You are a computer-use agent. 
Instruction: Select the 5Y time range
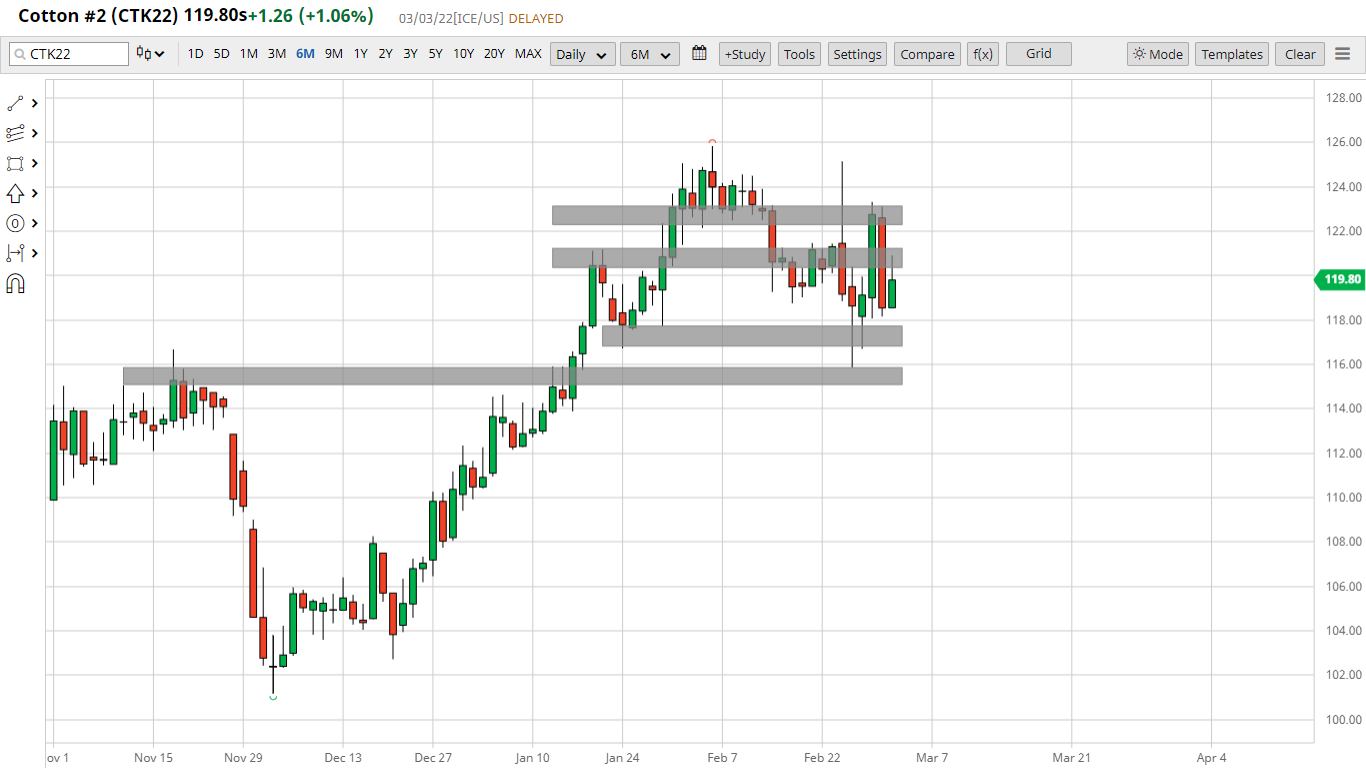(x=436, y=54)
